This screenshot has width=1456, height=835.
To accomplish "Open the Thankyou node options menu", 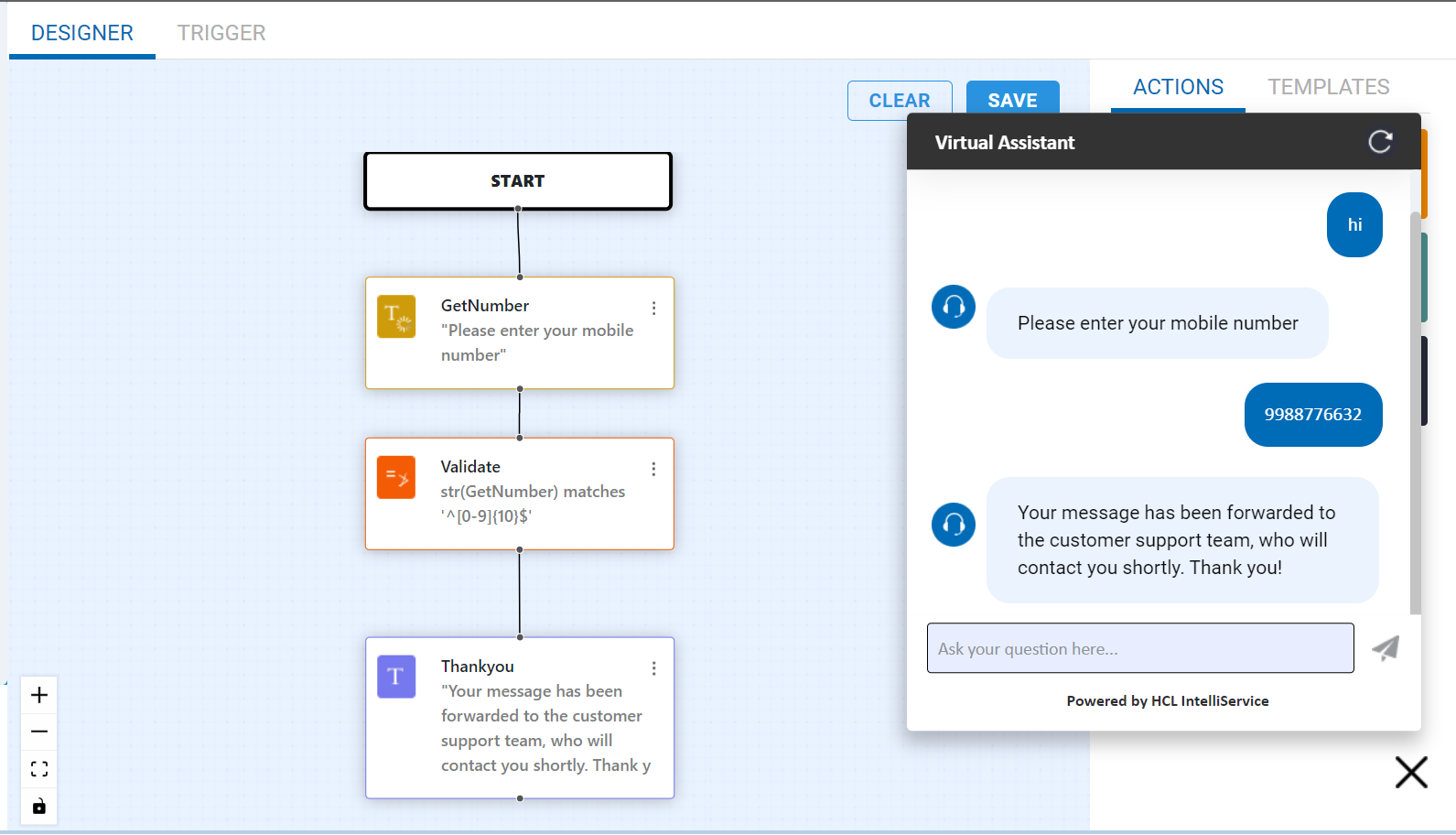I will pos(653,668).
